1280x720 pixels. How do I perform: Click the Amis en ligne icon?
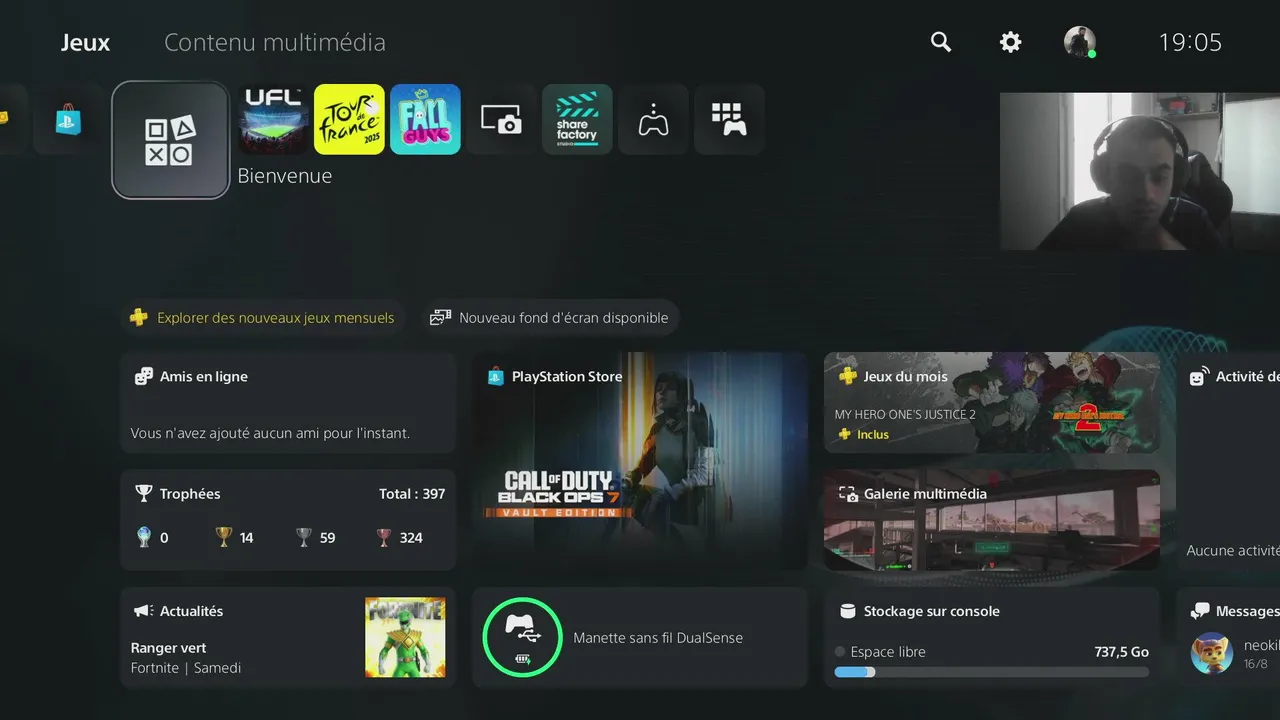pos(144,377)
